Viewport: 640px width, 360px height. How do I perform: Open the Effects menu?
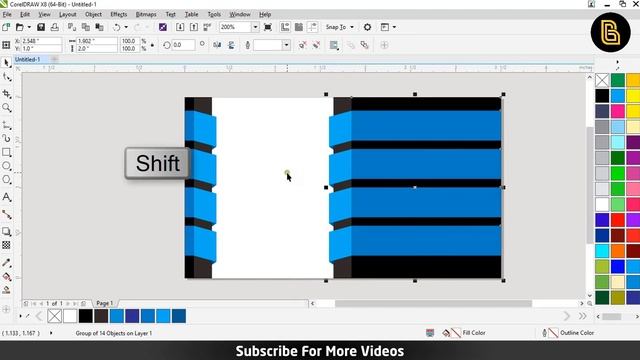[119, 14]
